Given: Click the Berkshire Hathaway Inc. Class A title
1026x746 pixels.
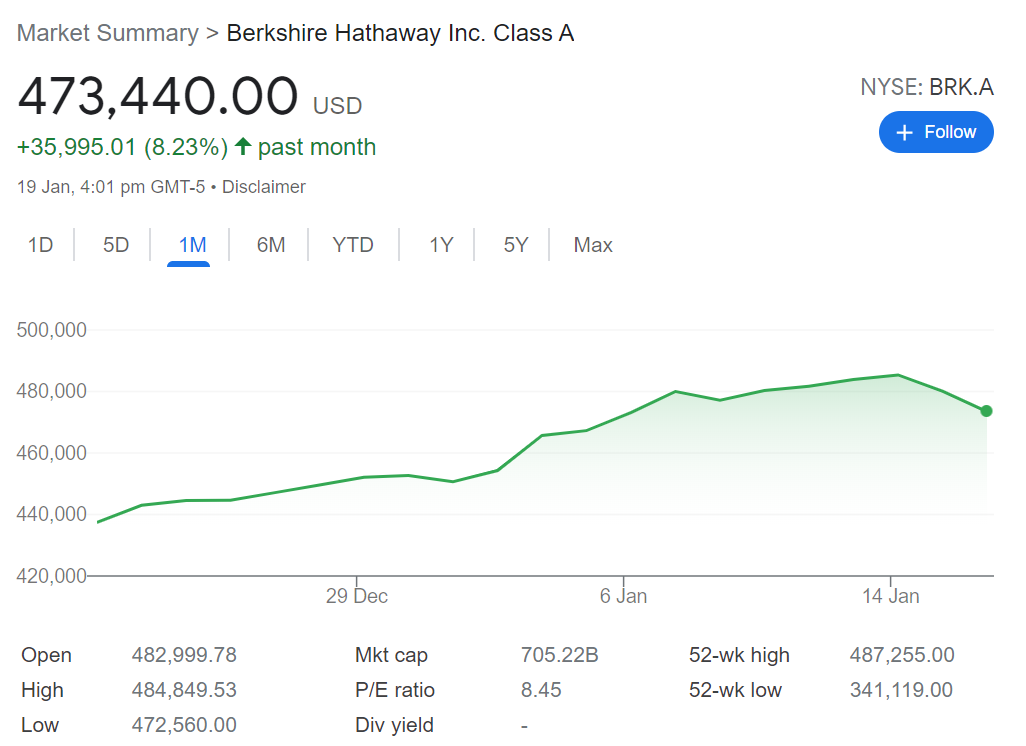Looking at the screenshot, I should pyautogui.click(x=400, y=33).
